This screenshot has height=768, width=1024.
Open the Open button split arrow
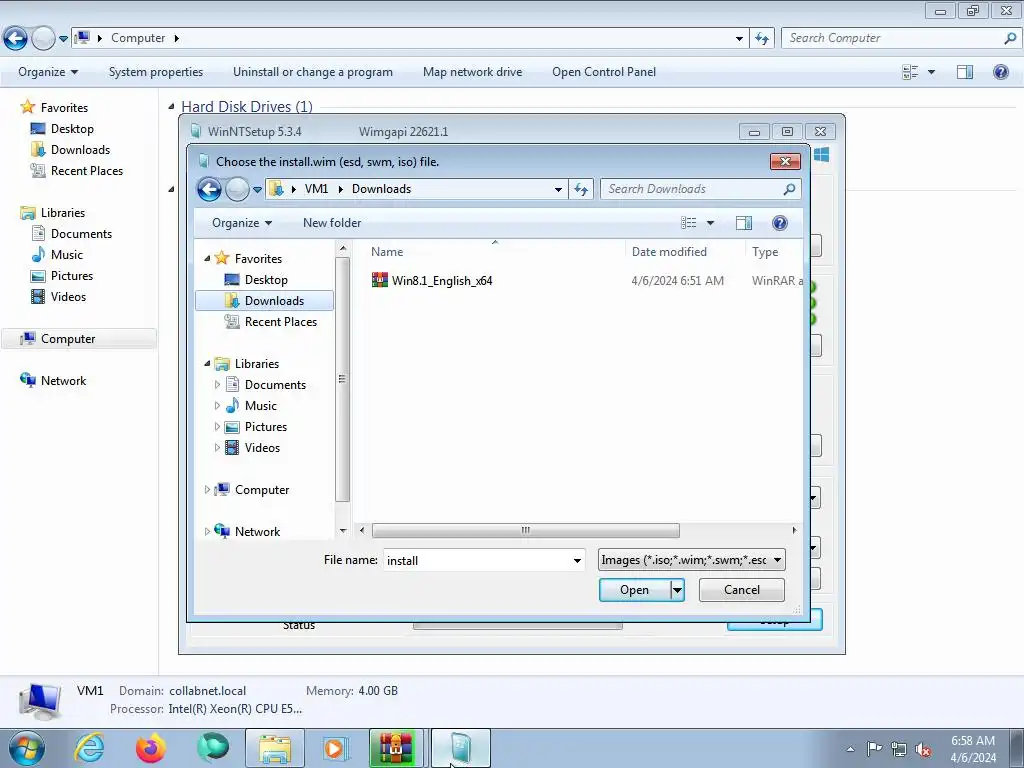pyautogui.click(x=677, y=590)
